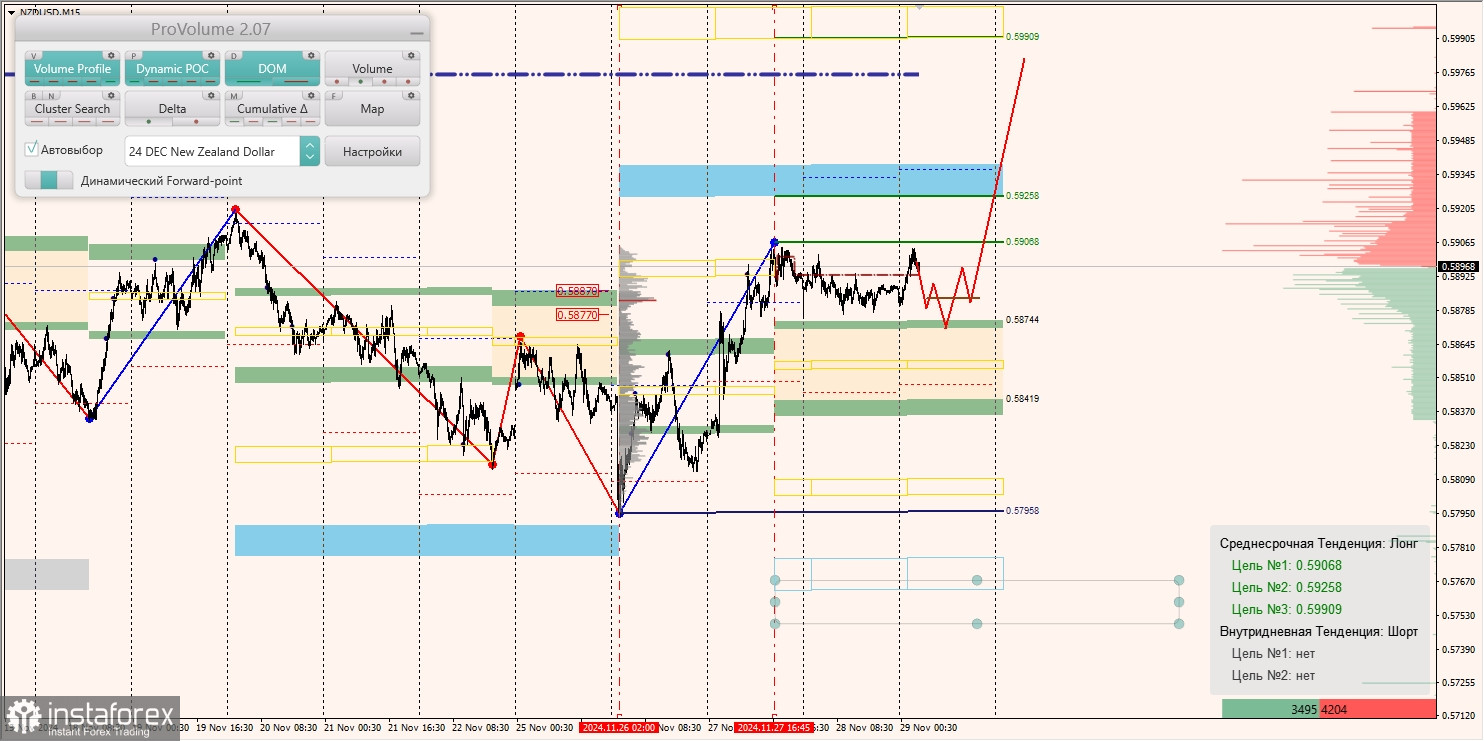Click red 4204 sellers volume bar
Screen dimensions: 1484x741
pyautogui.click(x=1378, y=709)
